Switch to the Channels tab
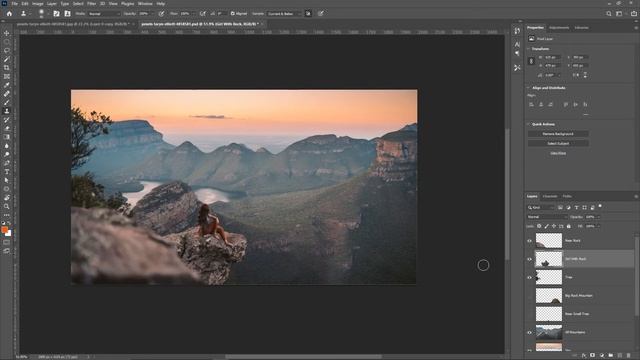 pos(550,196)
